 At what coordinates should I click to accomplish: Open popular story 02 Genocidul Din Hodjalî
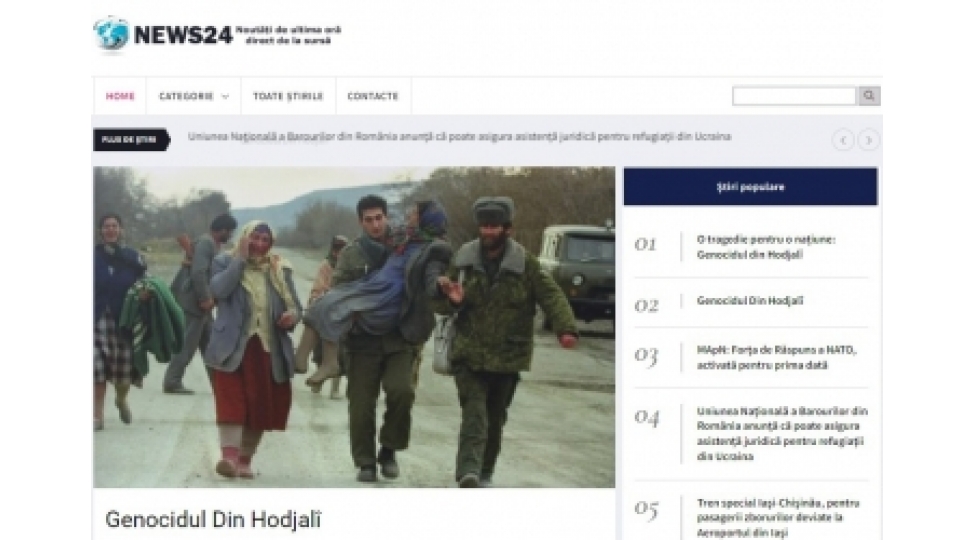pos(750,301)
